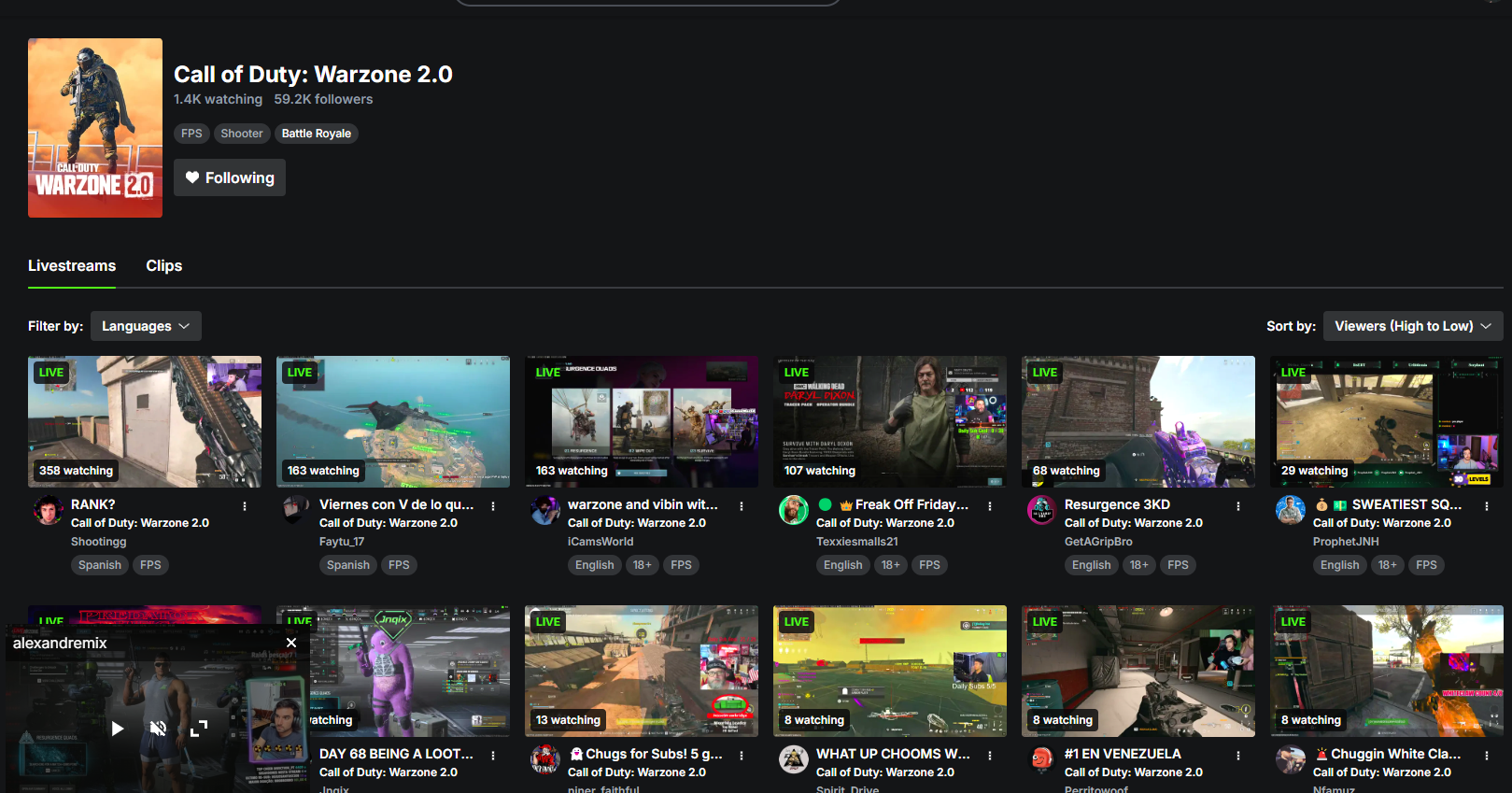The height and width of the screenshot is (793, 1512).
Task: Open options menu for RANK? stream
Action: point(245,506)
